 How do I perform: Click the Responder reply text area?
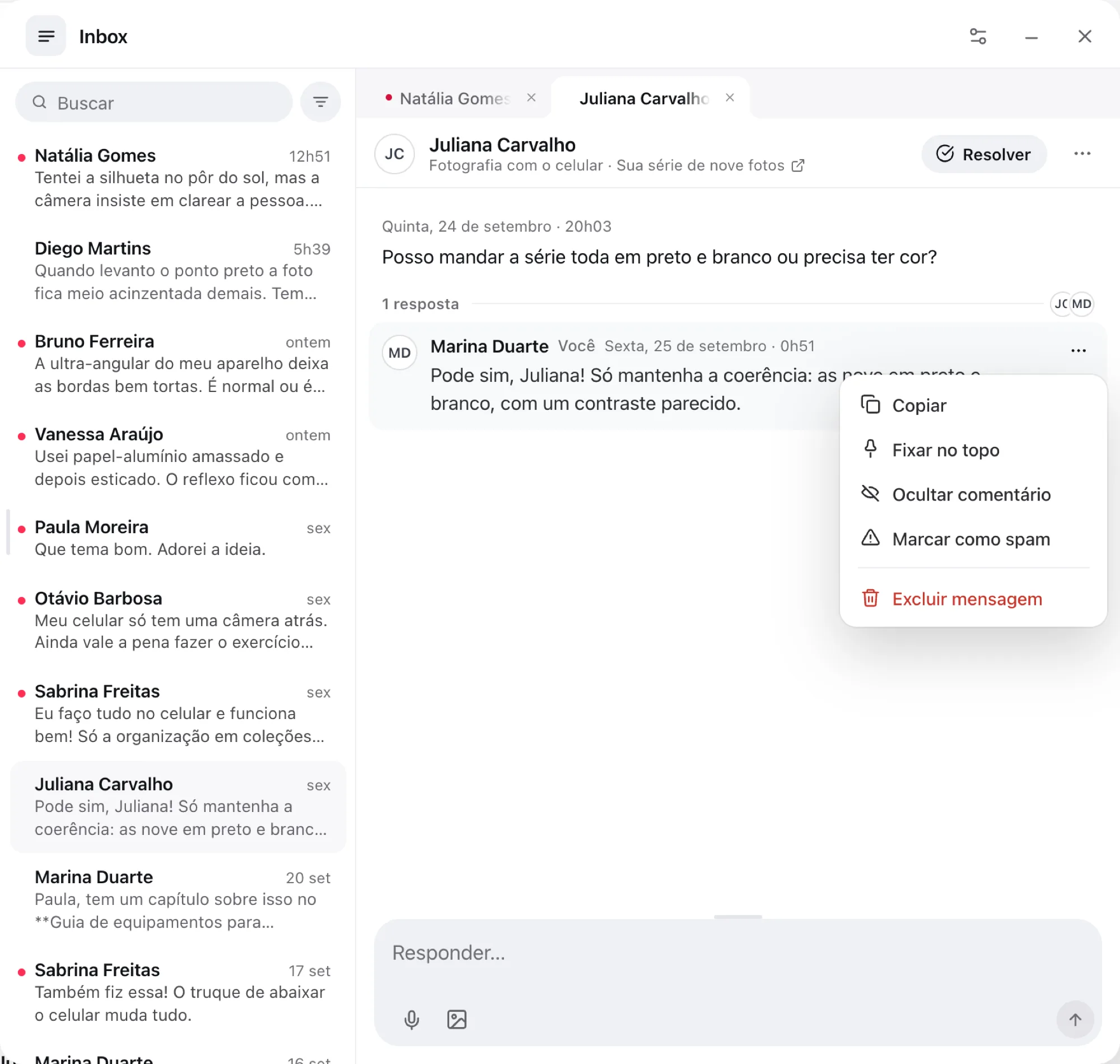coord(737,953)
